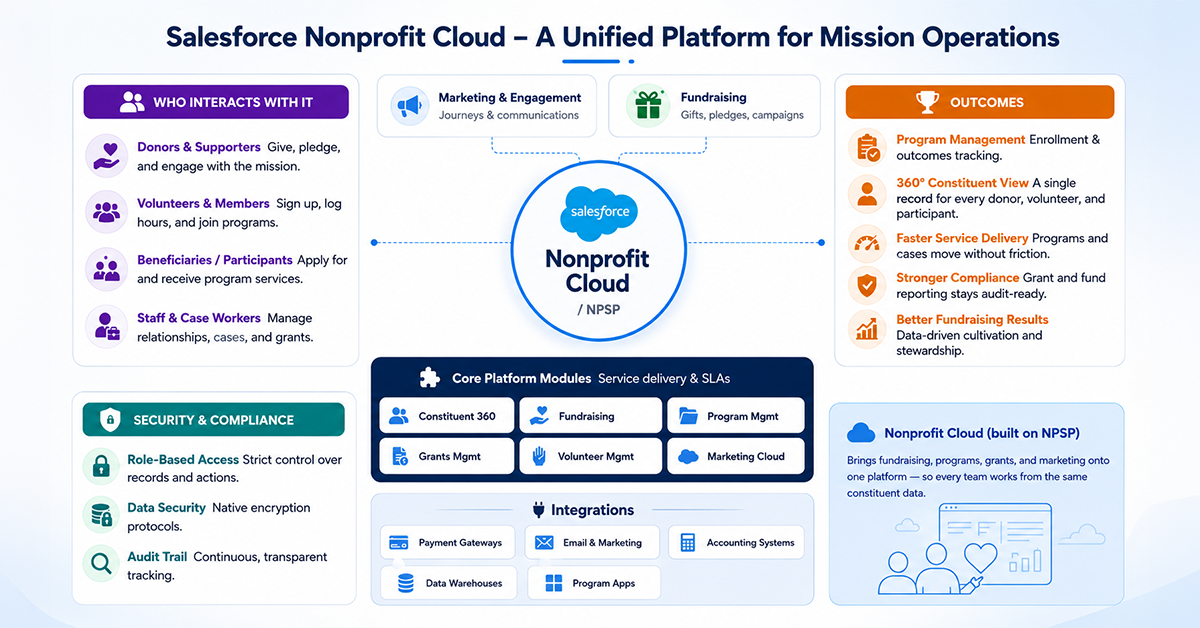Click the Beneficiaries / Participants icon
The image size is (1200, 628).
(x=106, y=268)
